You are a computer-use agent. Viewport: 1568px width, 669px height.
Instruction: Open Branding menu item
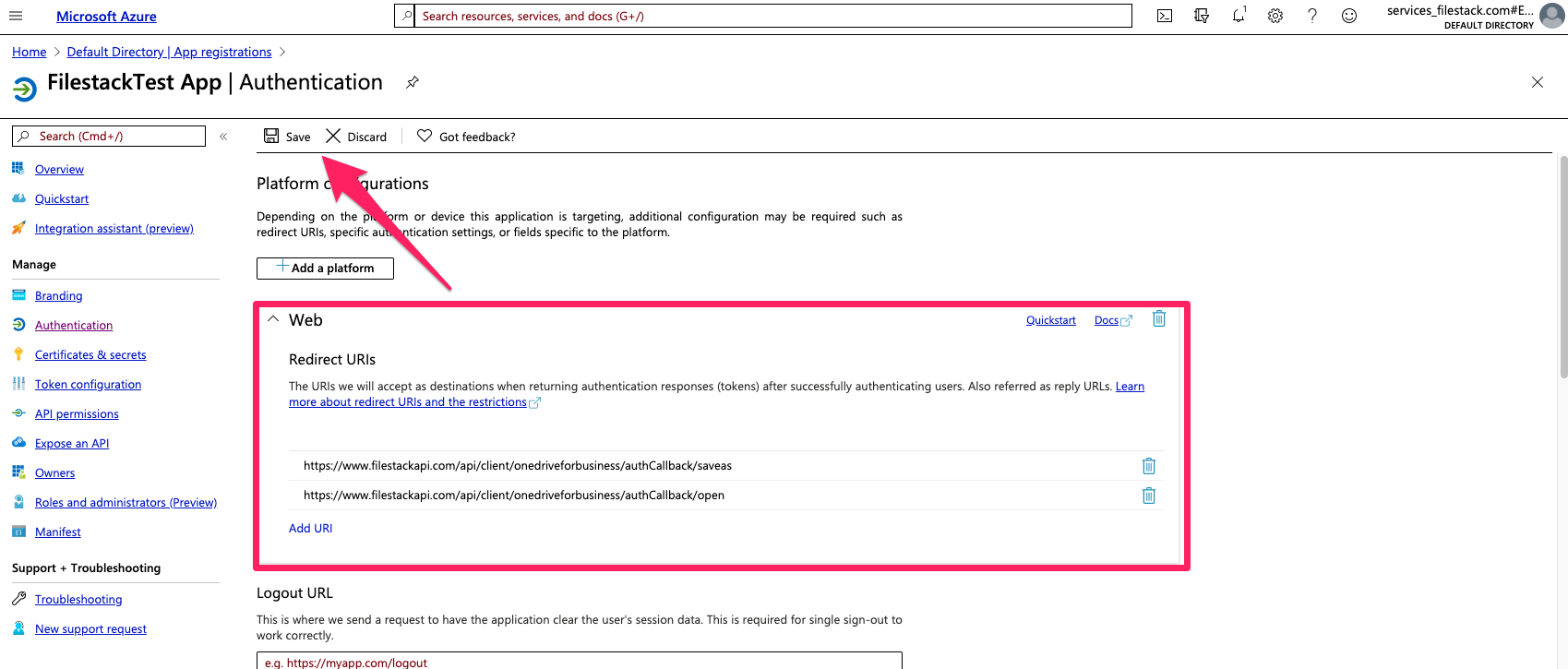click(59, 296)
